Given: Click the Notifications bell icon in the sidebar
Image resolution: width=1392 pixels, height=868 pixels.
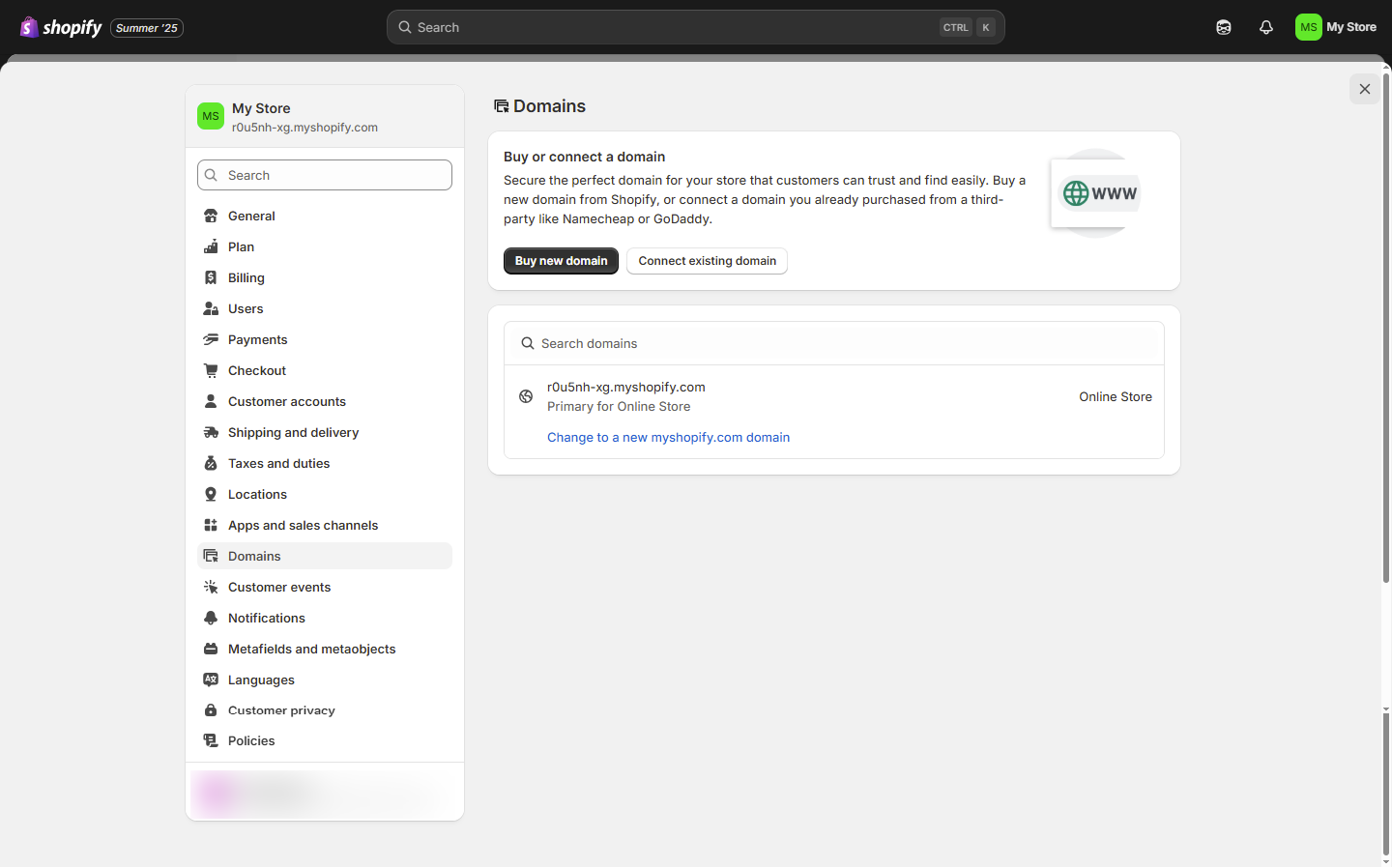Looking at the screenshot, I should tap(211, 618).
